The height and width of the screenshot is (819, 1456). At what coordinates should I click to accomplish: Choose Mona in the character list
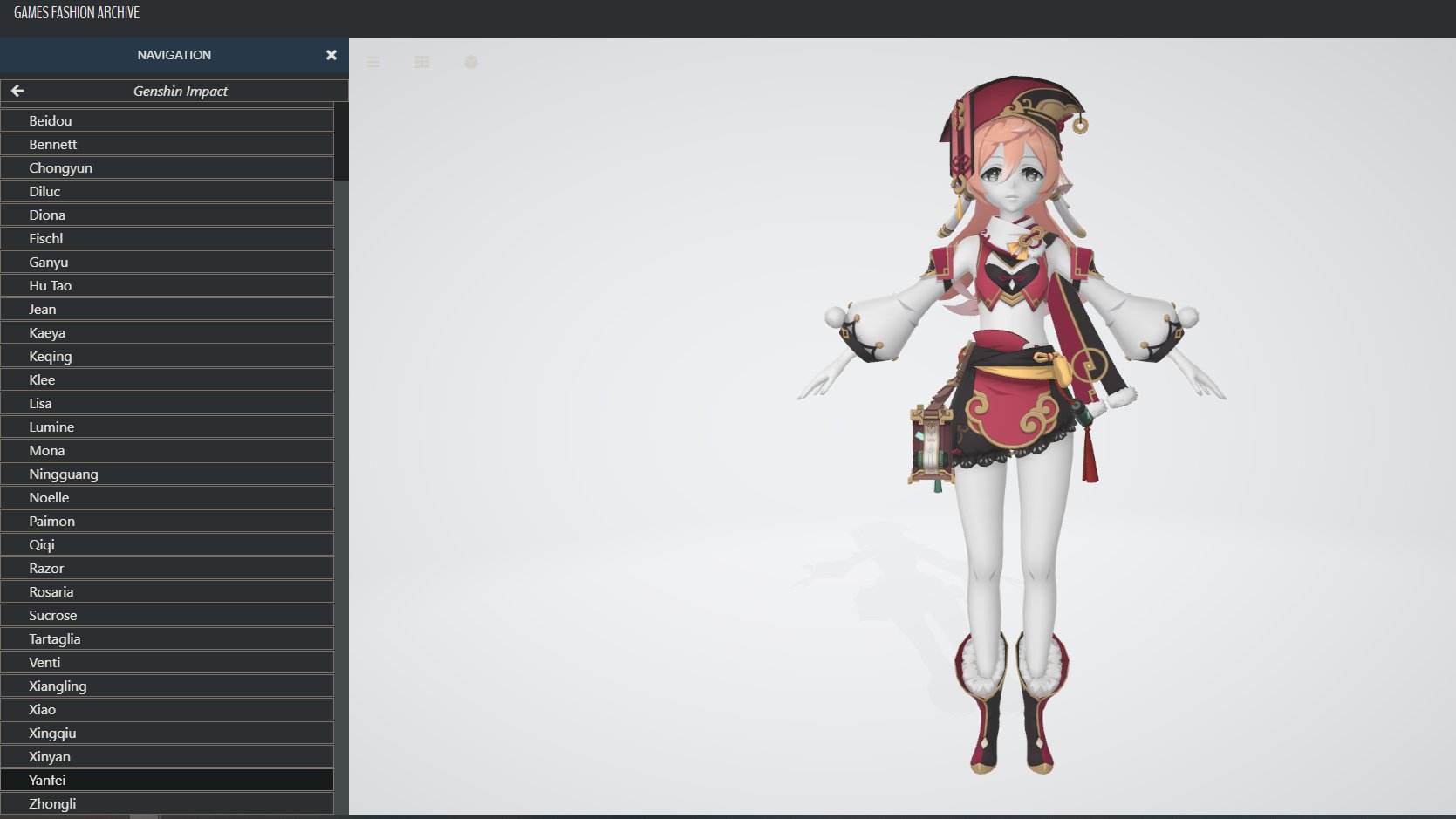[167, 450]
